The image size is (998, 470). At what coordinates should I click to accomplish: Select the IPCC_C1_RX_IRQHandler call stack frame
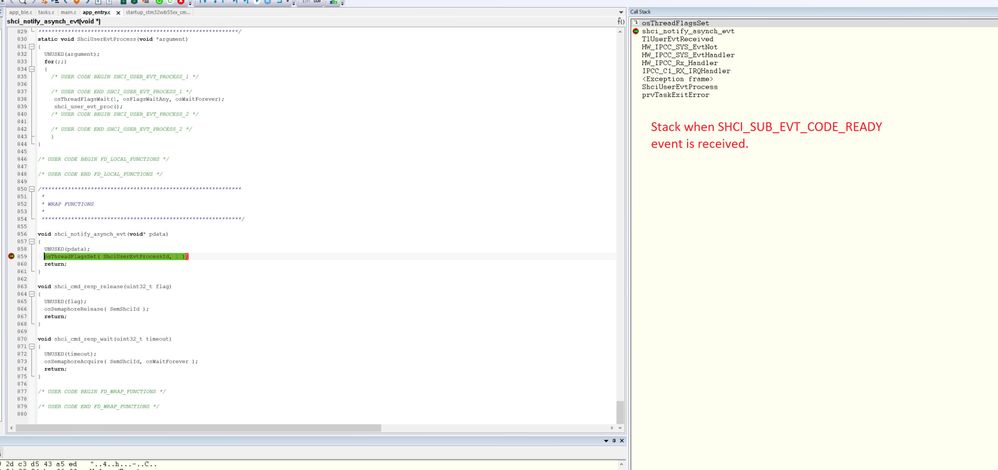pyautogui.click(x=686, y=71)
